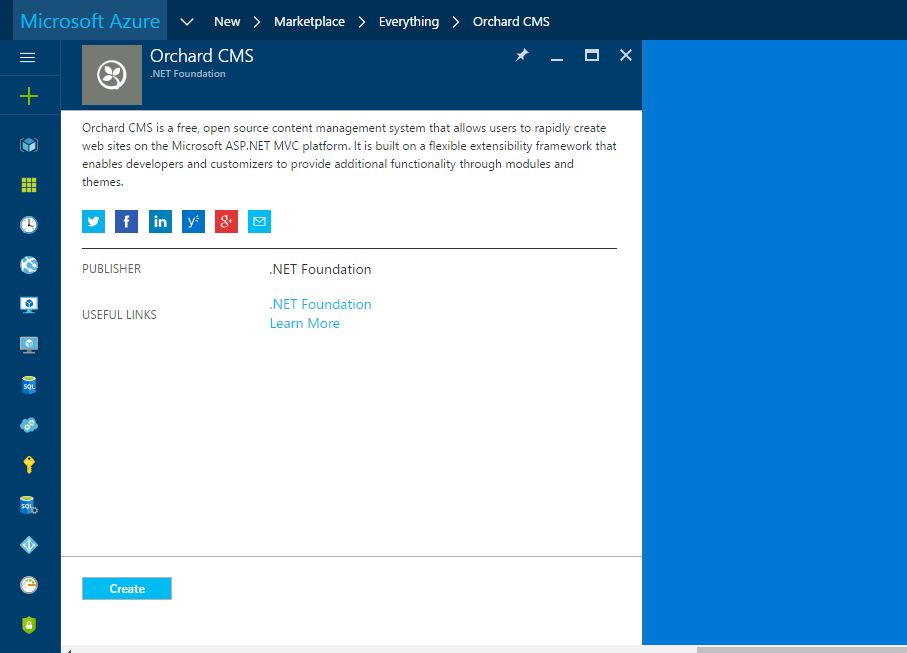
Task: Share Orchard CMS on Facebook
Action: click(x=126, y=222)
